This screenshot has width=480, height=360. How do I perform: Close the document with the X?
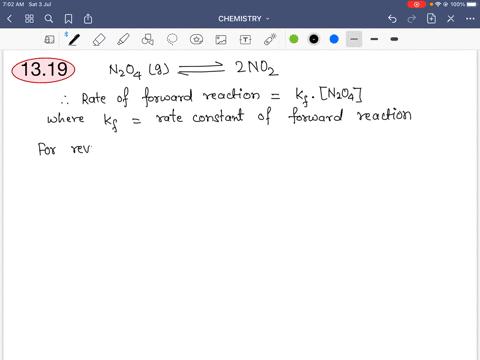click(451, 19)
